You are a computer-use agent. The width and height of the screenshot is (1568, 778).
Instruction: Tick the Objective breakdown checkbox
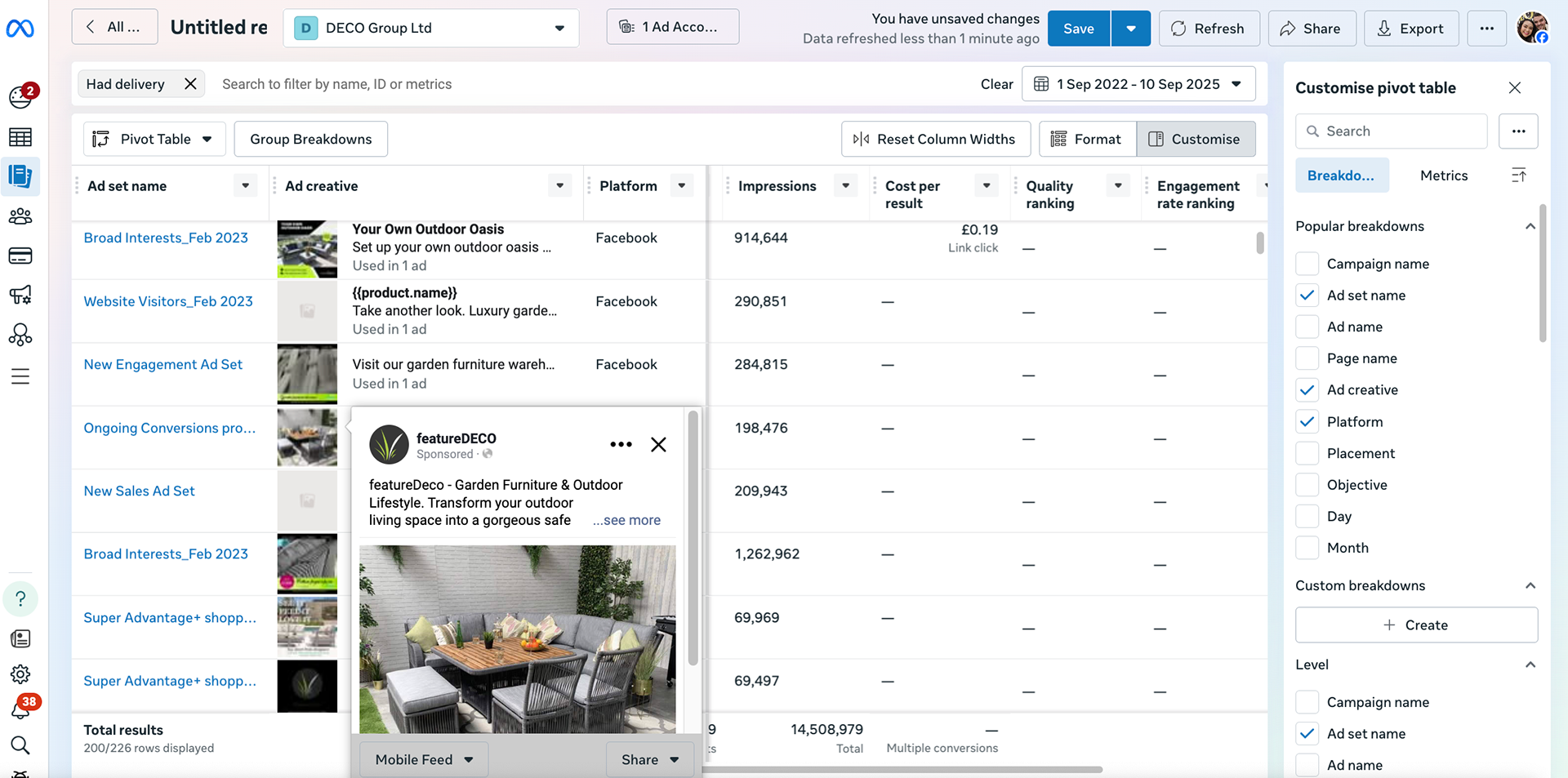coord(1307,485)
